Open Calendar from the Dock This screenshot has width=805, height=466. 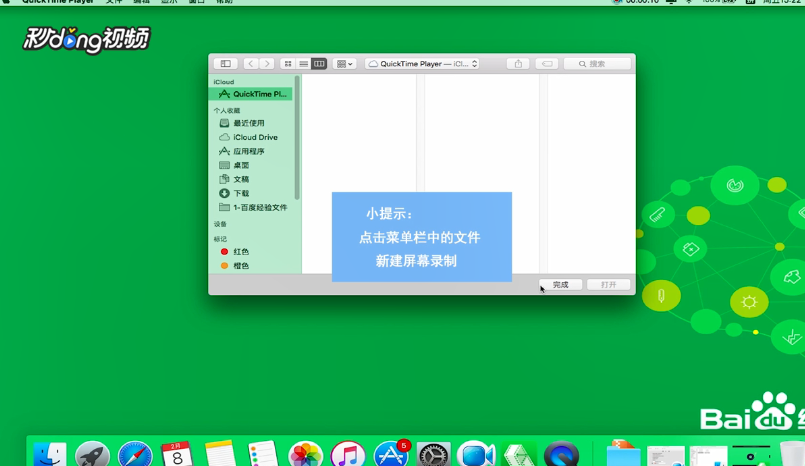point(177,454)
